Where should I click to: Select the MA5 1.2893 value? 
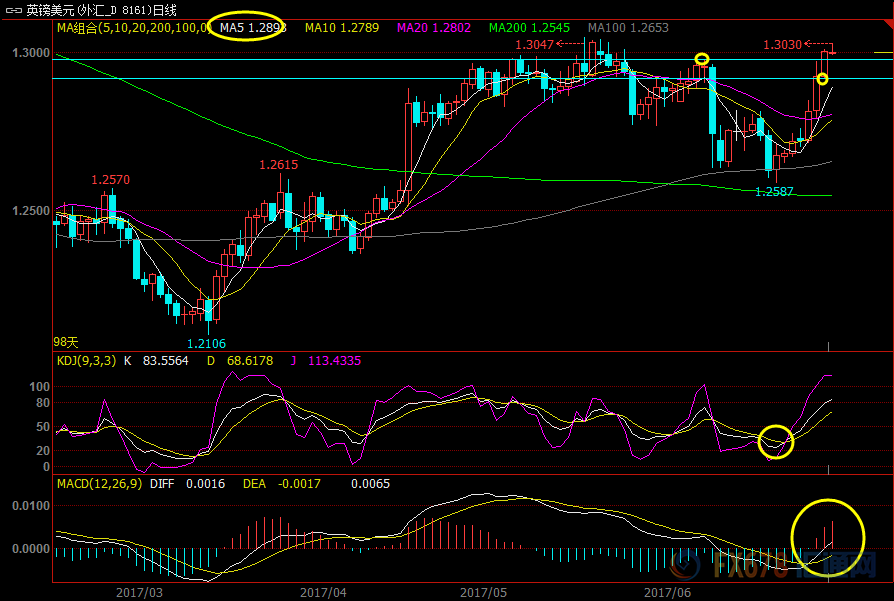pos(253,27)
